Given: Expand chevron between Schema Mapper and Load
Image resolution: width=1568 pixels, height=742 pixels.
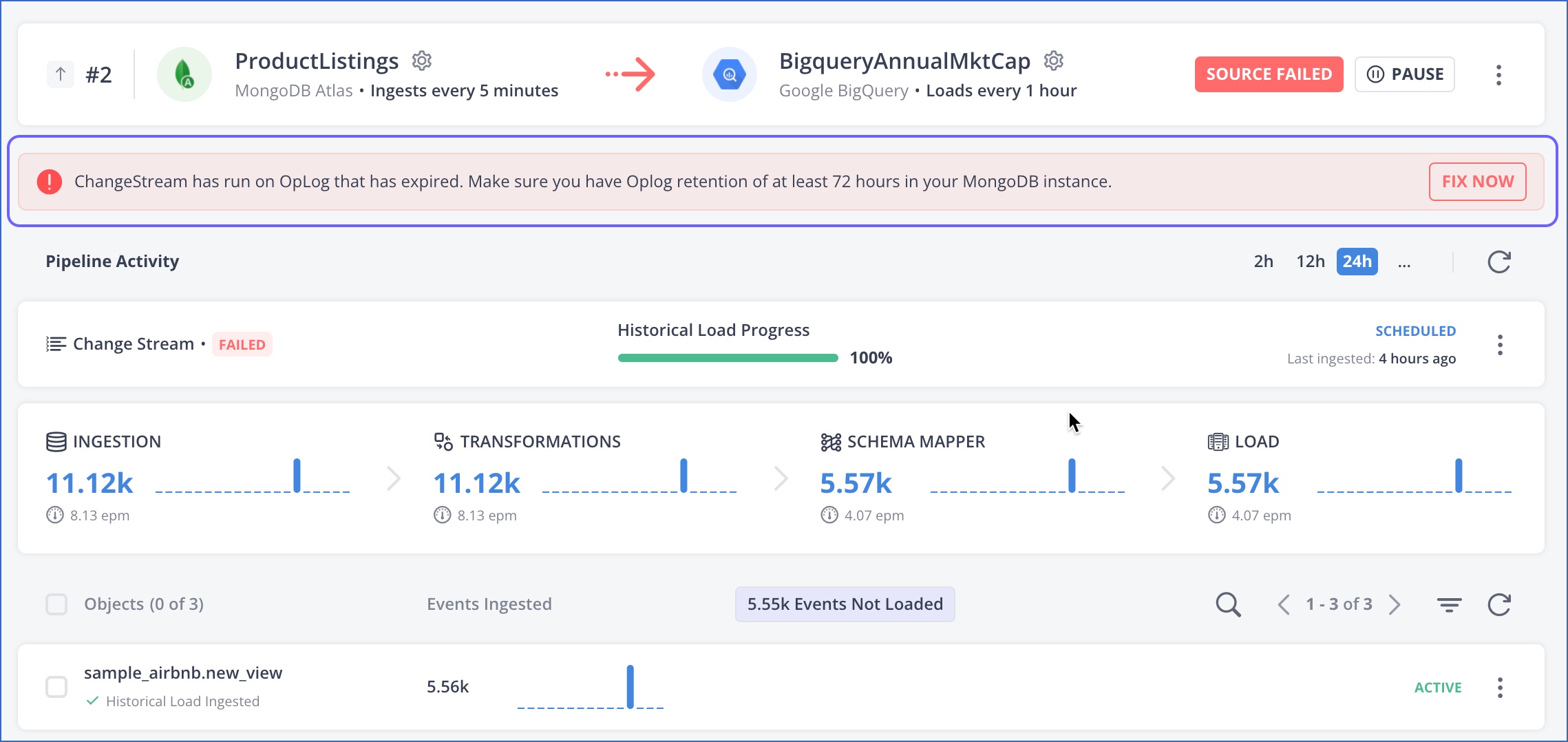Looking at the screenshot, I should coord(1168,478).
